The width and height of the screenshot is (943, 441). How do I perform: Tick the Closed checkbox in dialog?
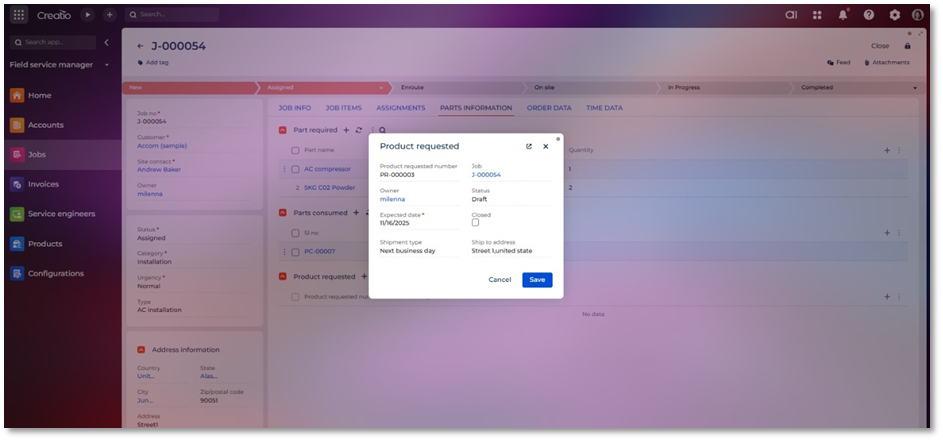pos(476,223)
